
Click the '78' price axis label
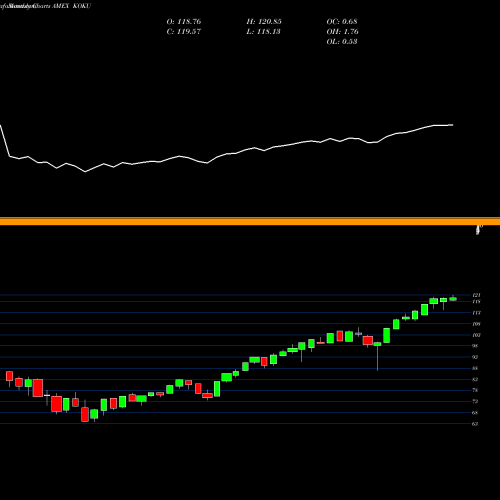(x=475, y=390)
